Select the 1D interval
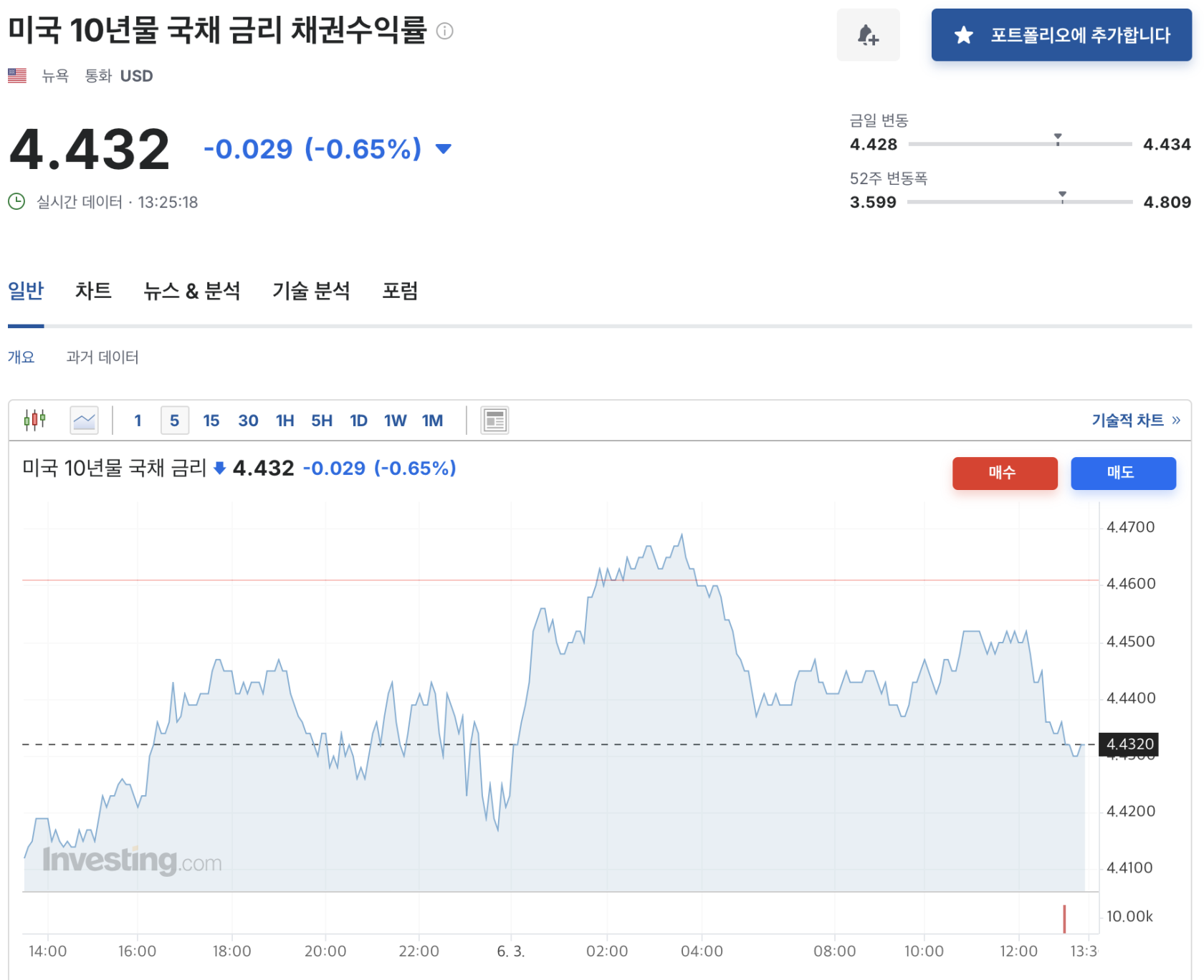1204x980 pixels. tap(358, 421)
